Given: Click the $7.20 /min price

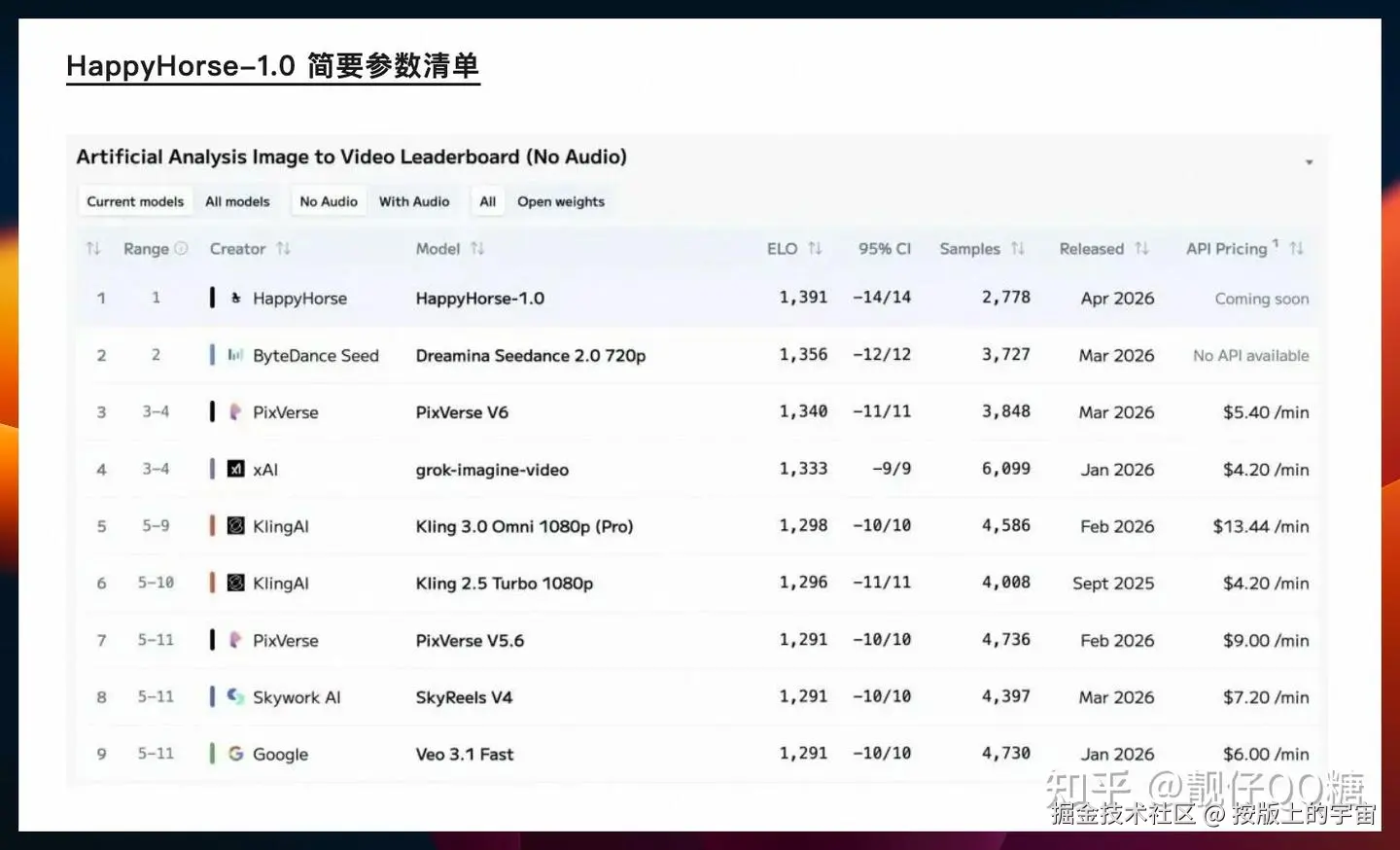Looking at the screenshot, I should pyautogui.click(x=1266, y=697).
